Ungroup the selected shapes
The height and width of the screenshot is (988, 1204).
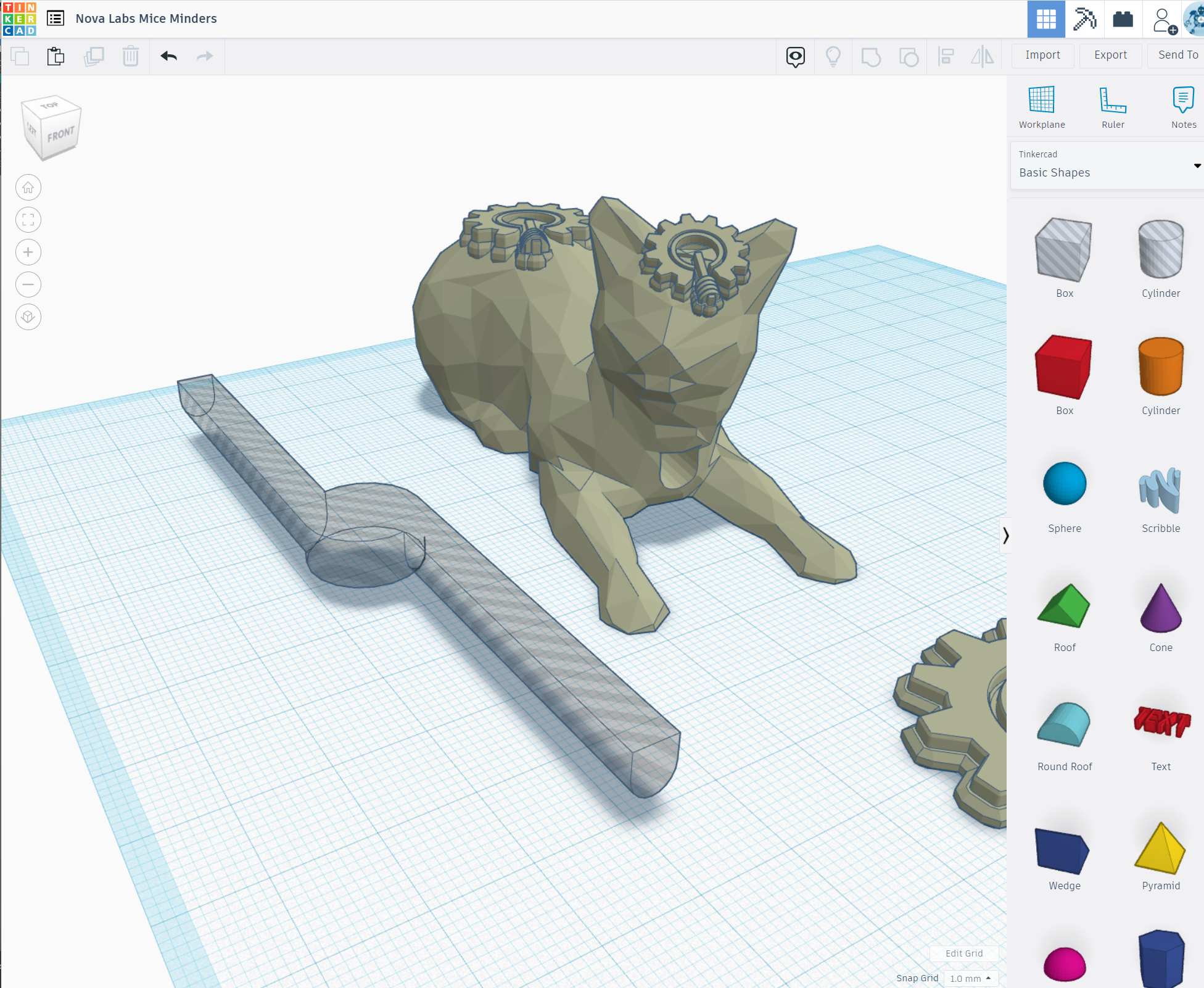908,56
